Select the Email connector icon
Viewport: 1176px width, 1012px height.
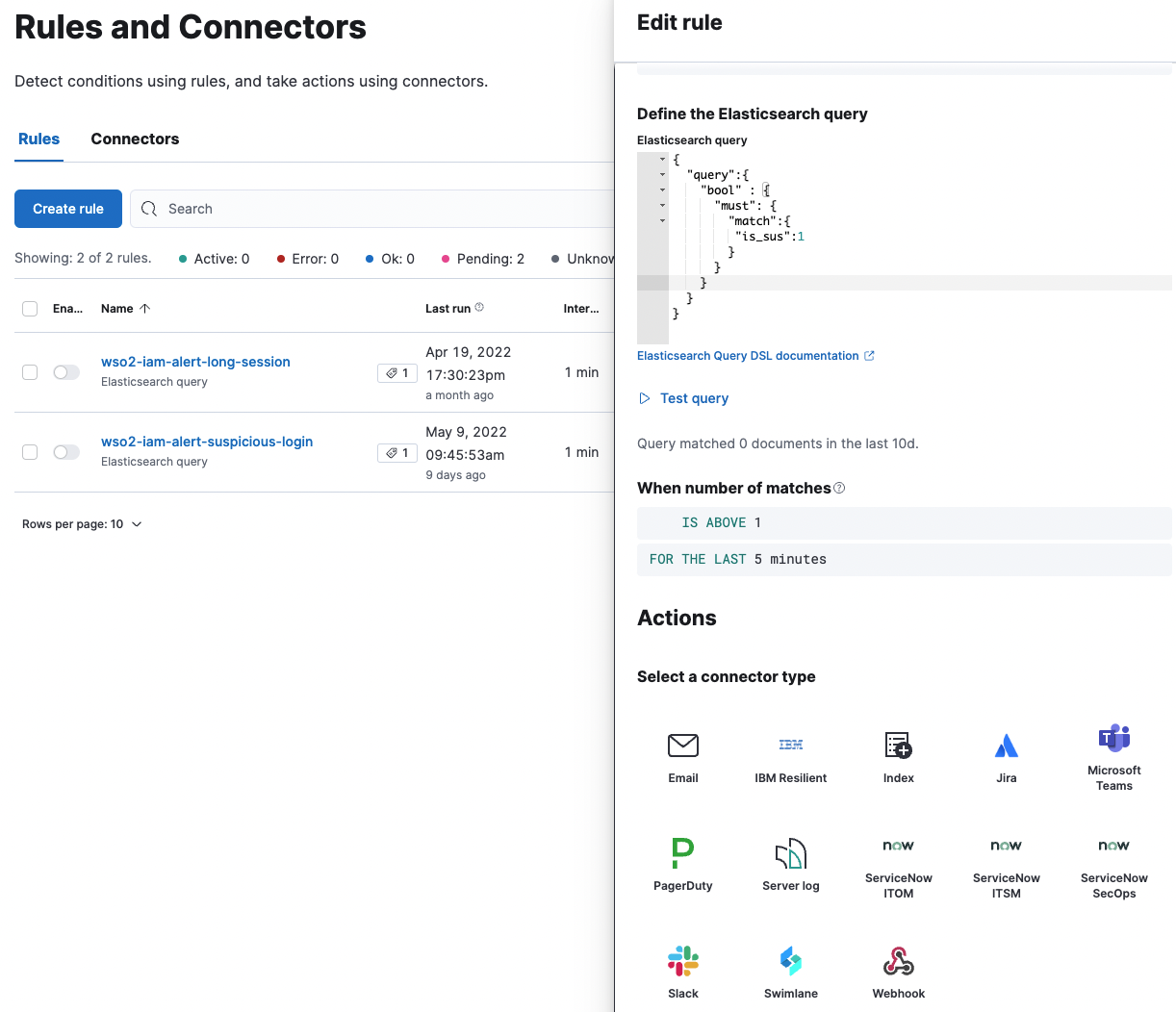683,746
